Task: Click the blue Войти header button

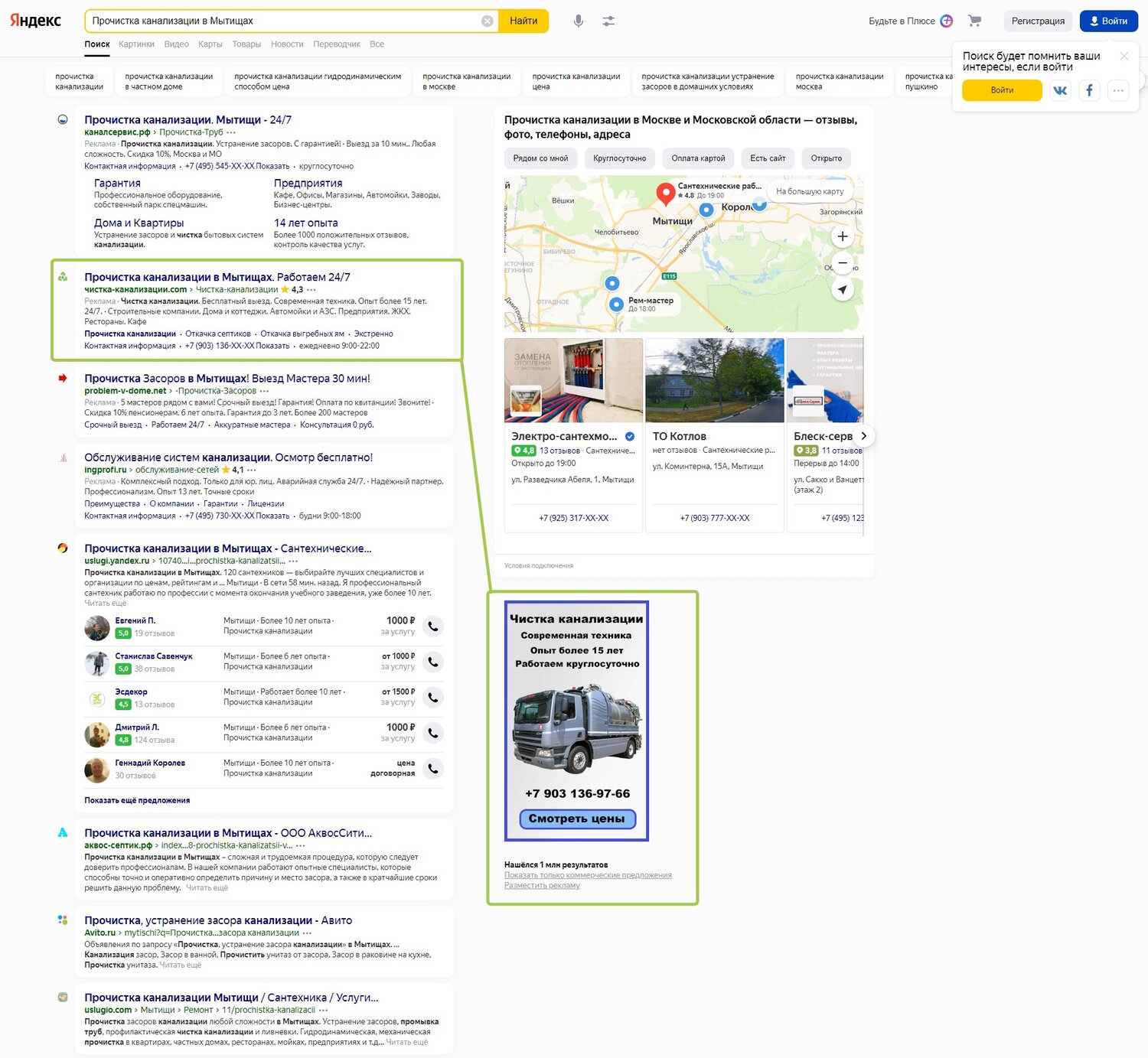Action: point(1109,21)
